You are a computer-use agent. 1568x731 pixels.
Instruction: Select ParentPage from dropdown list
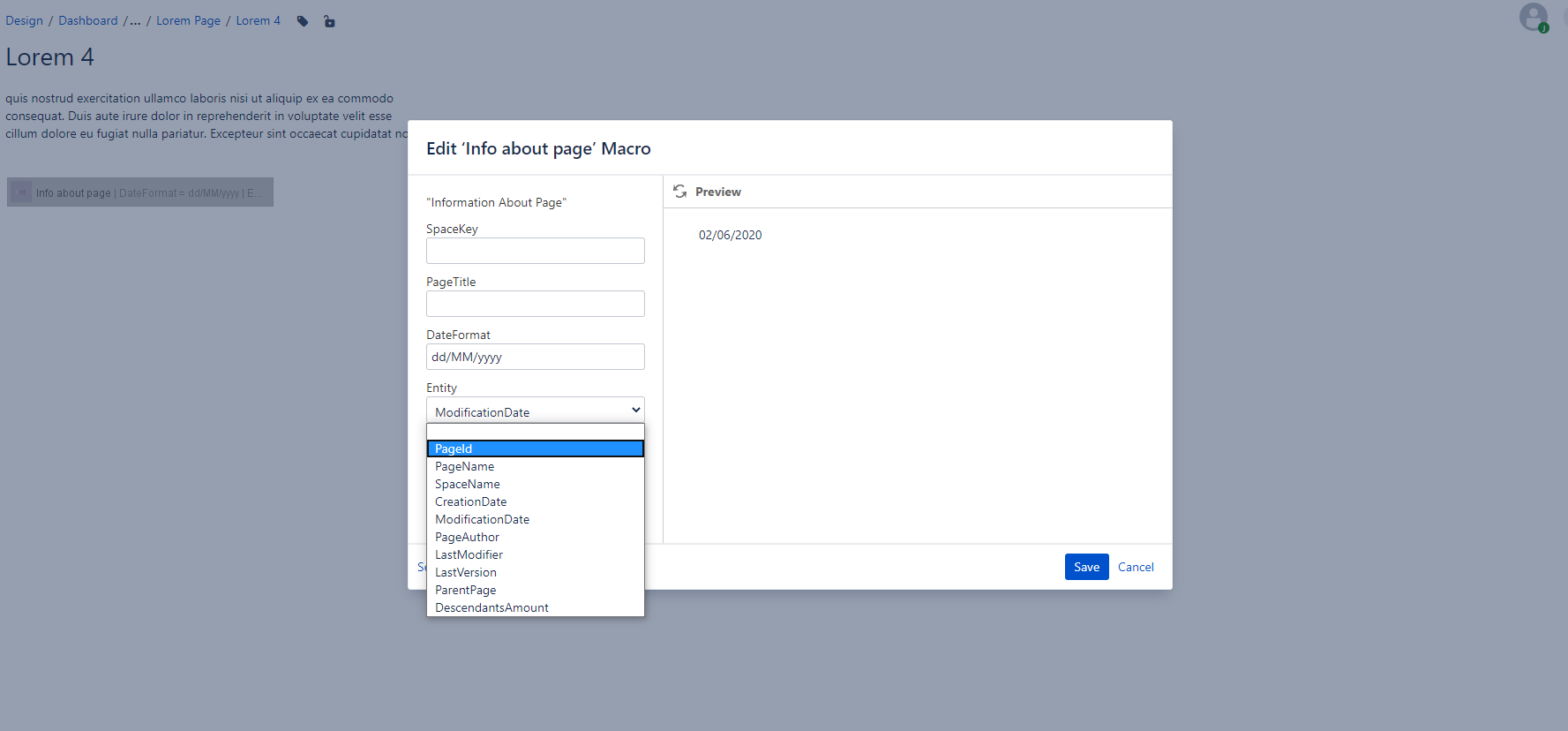click(536, 590)
